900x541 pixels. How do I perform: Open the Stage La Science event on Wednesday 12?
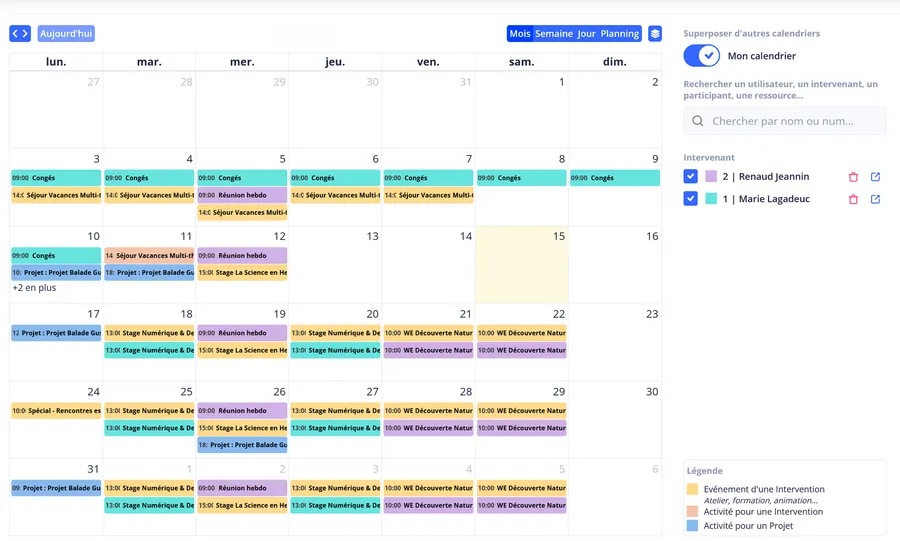coord(242,273)
